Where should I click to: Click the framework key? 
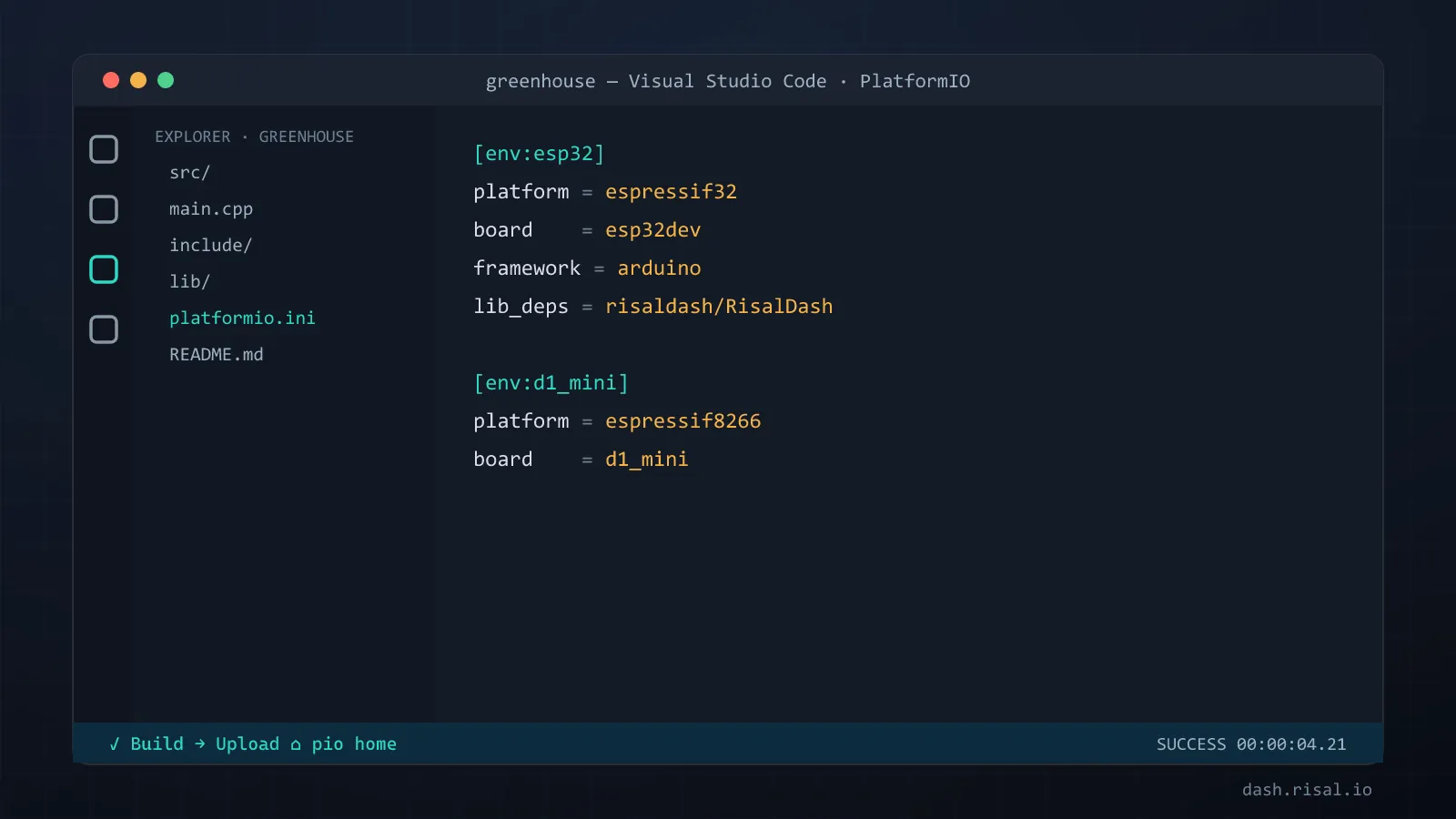click(x=527, y=268)
